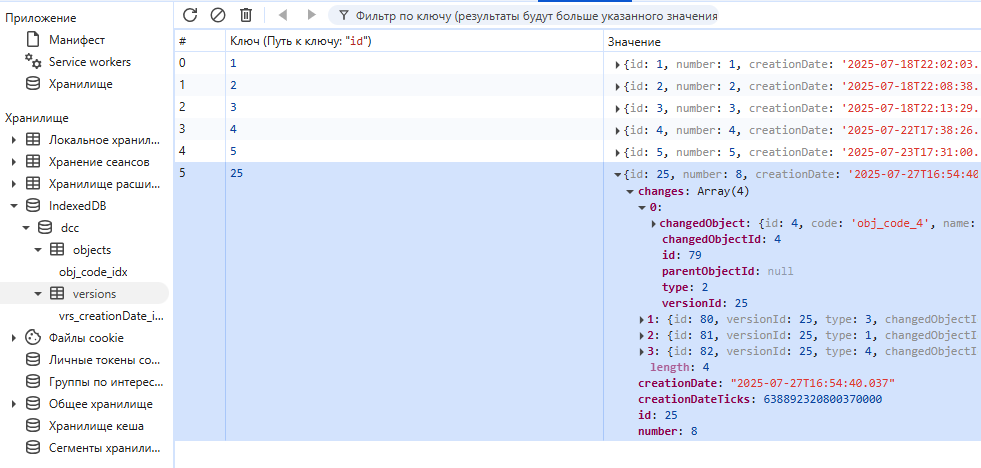
Task: Go to previous page arrow
Action: [x=283, y=14]
